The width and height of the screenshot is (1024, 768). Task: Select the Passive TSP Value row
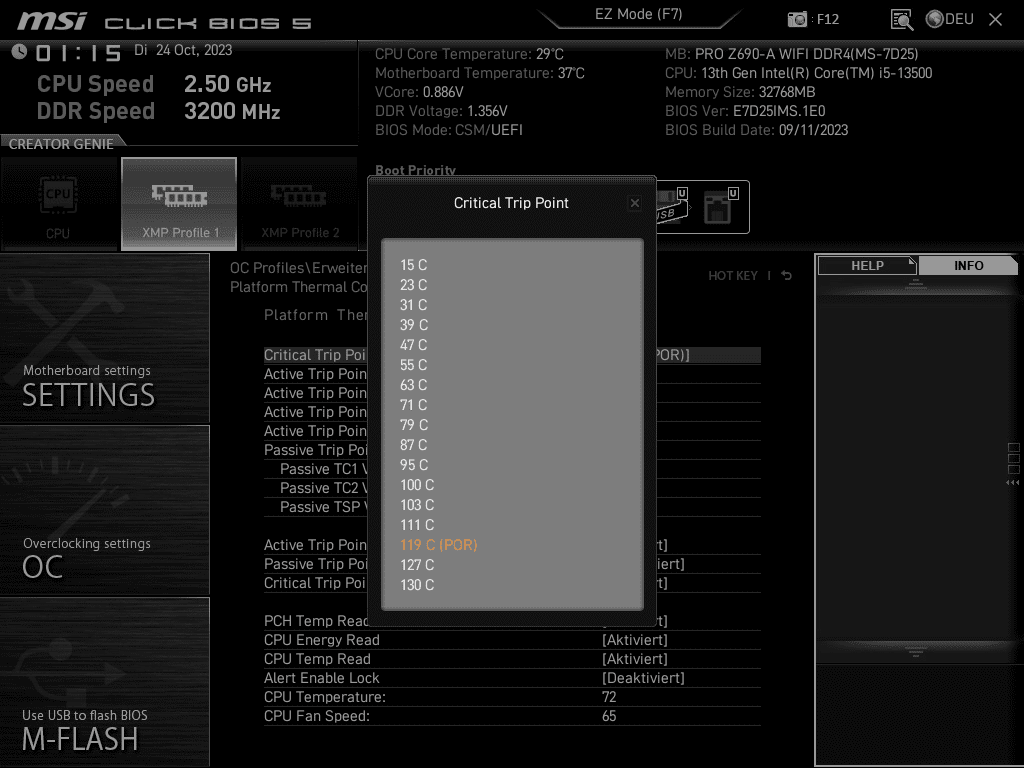(x=512, y=507)
